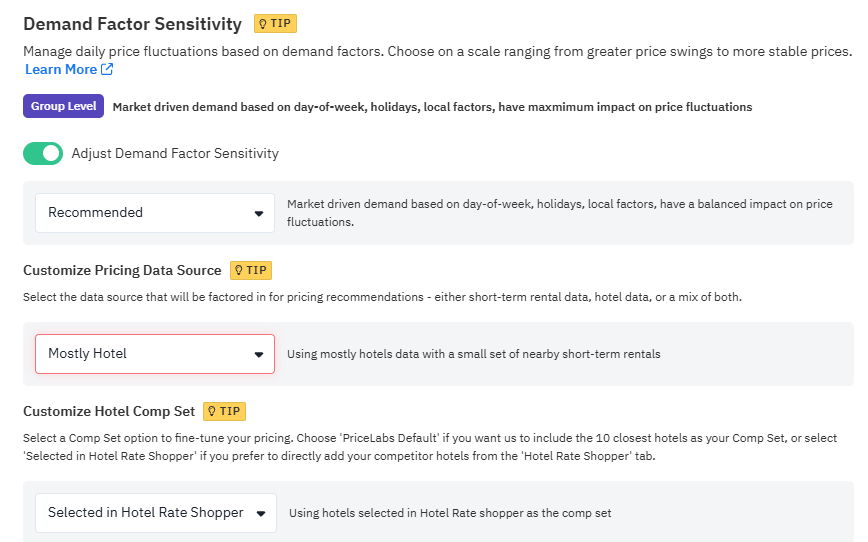This screenshot has height=542, width=868.
Task: Click the Demand Factor Sensitivity heading
Action: pyautogui.click(x=132, y=24)
